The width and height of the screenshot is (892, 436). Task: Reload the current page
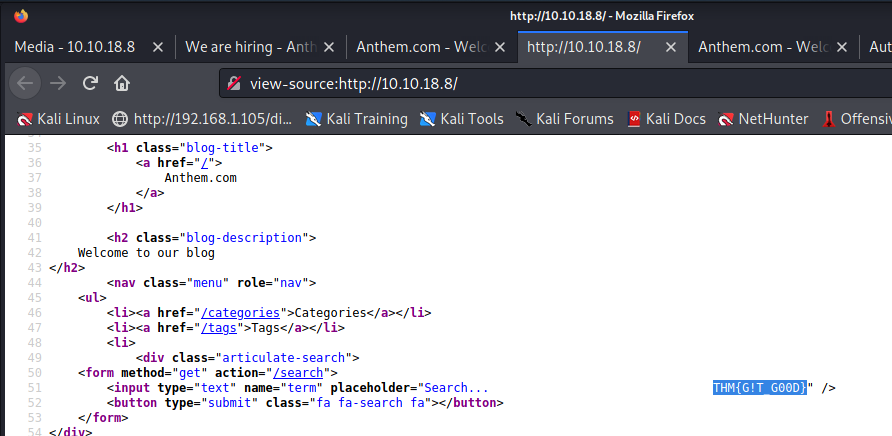coord(90,83)
